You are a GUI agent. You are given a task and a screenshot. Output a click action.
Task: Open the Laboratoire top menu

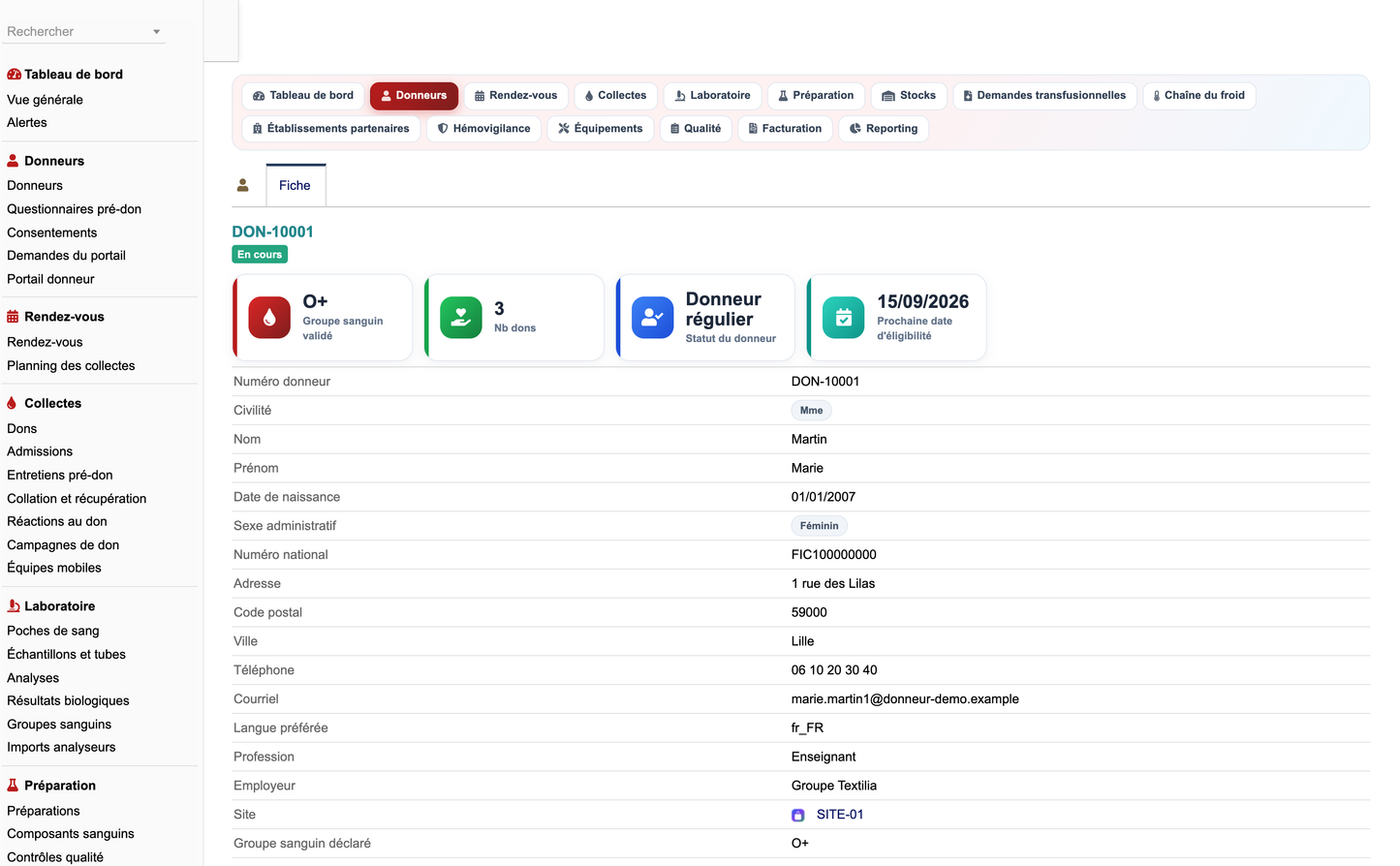click(x=712, y=96)
